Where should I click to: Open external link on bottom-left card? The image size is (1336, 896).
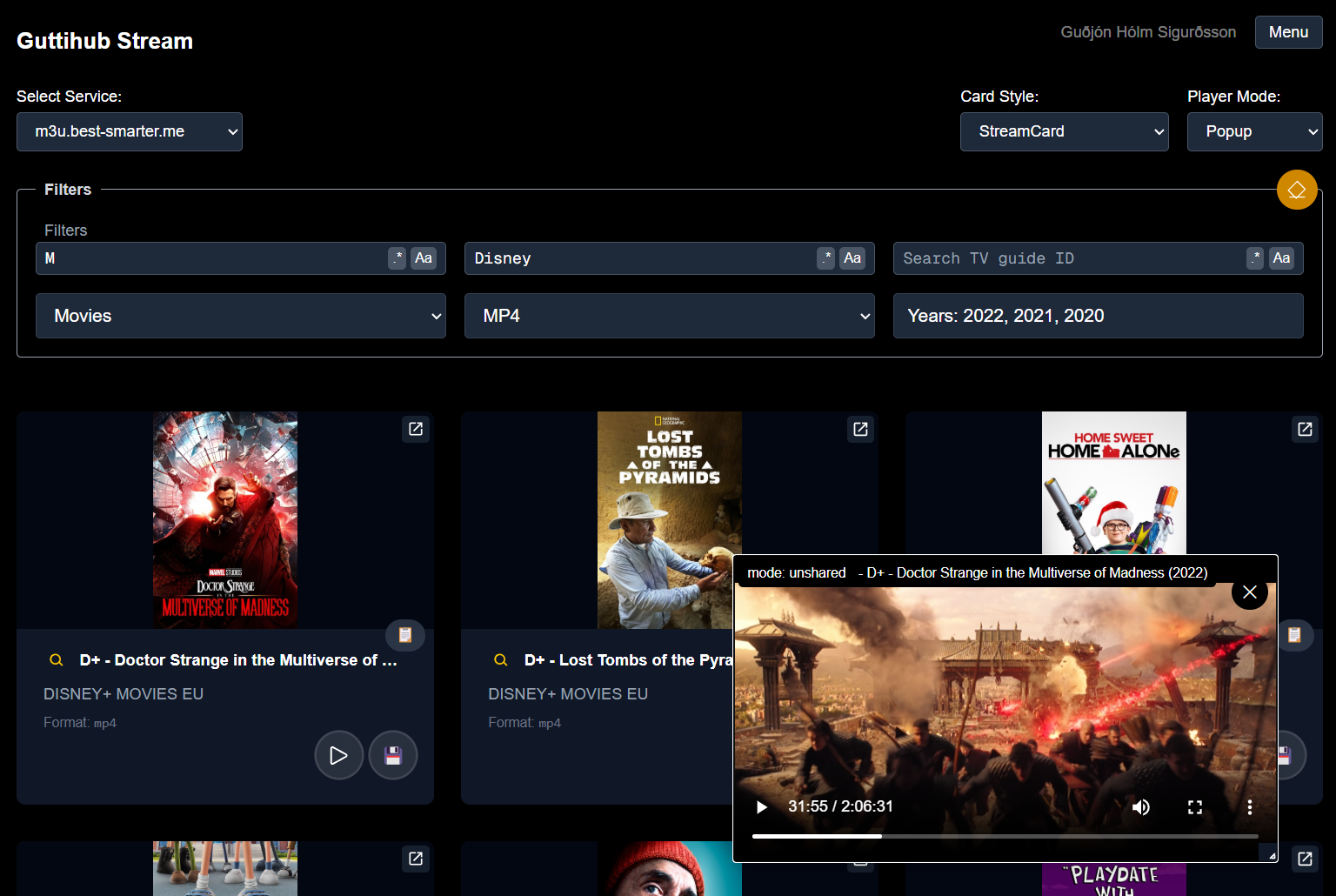pos(416,859)
